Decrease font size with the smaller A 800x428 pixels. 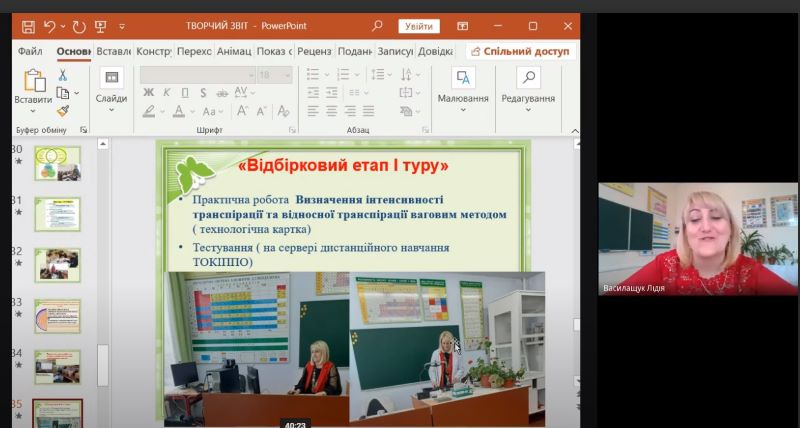261,111
